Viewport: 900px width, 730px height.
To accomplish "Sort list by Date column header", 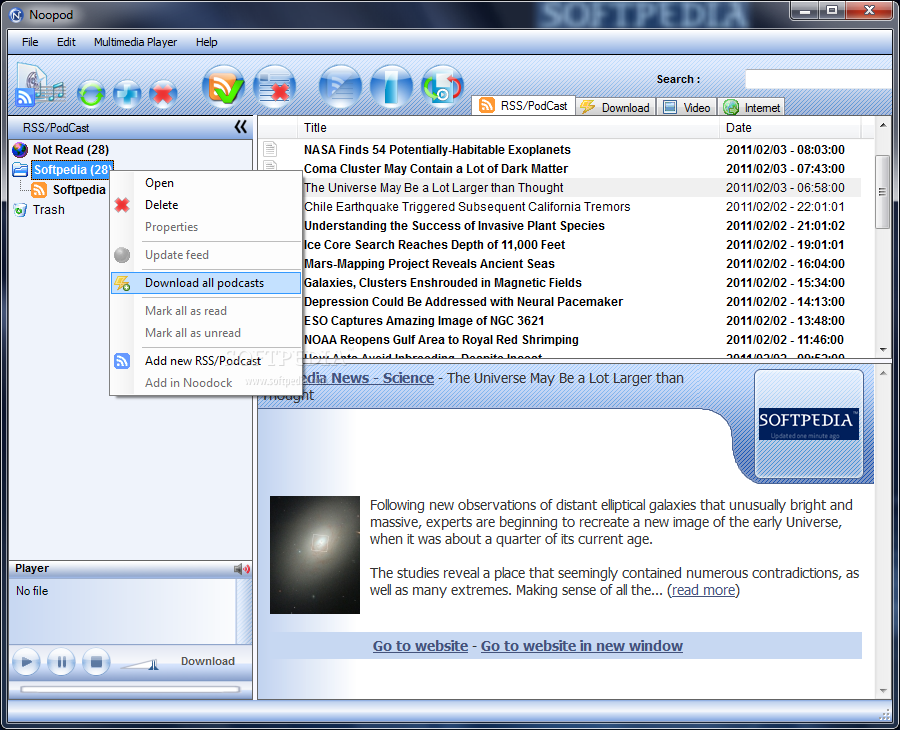I will tap(790, 127).
